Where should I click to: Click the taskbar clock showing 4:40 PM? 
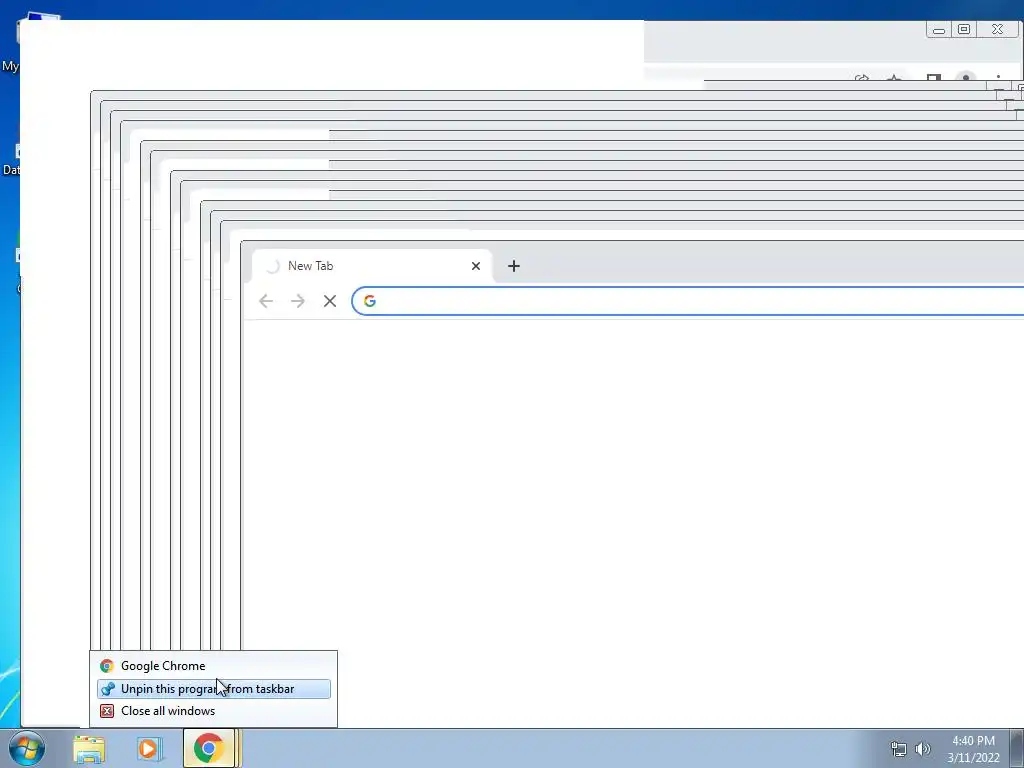click(973, 749)
